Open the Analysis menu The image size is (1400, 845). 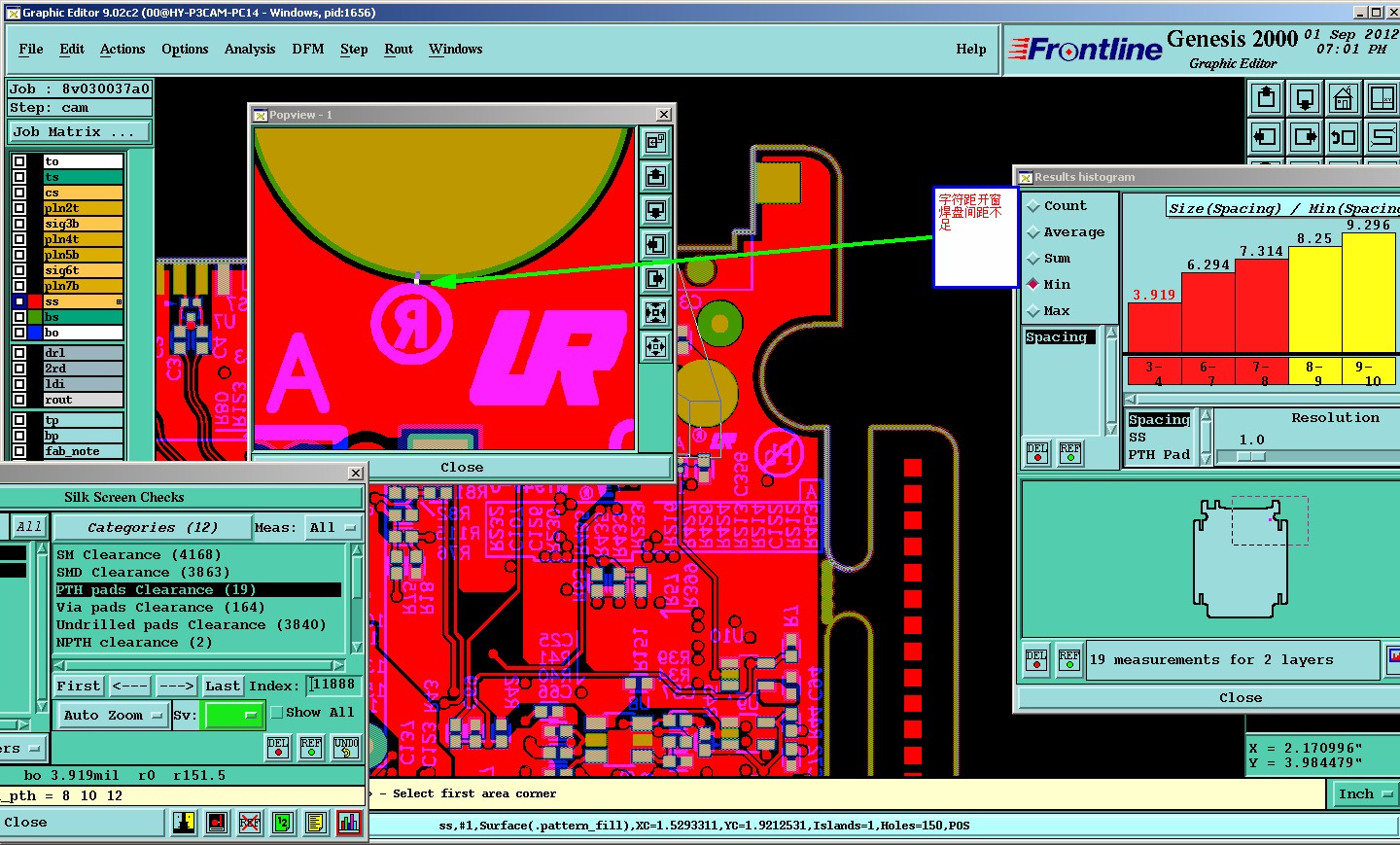(x=250, y=50)
